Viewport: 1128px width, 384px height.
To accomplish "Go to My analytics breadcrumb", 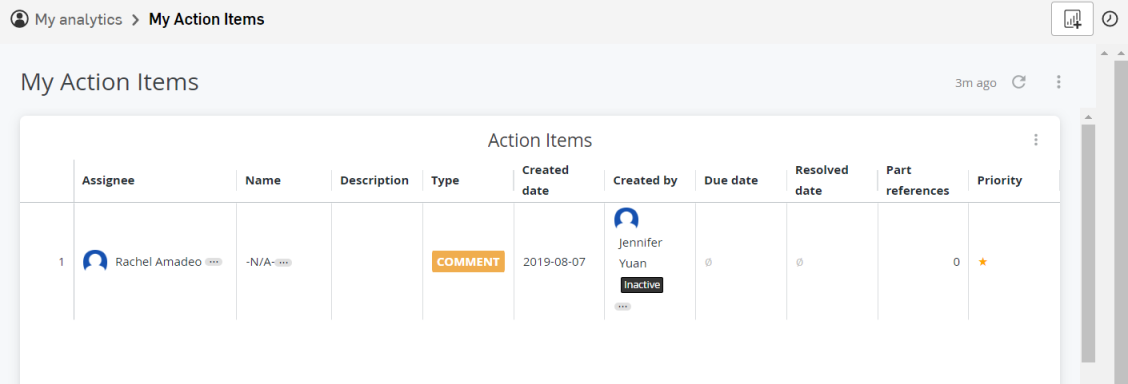I will tap(78, 19).
